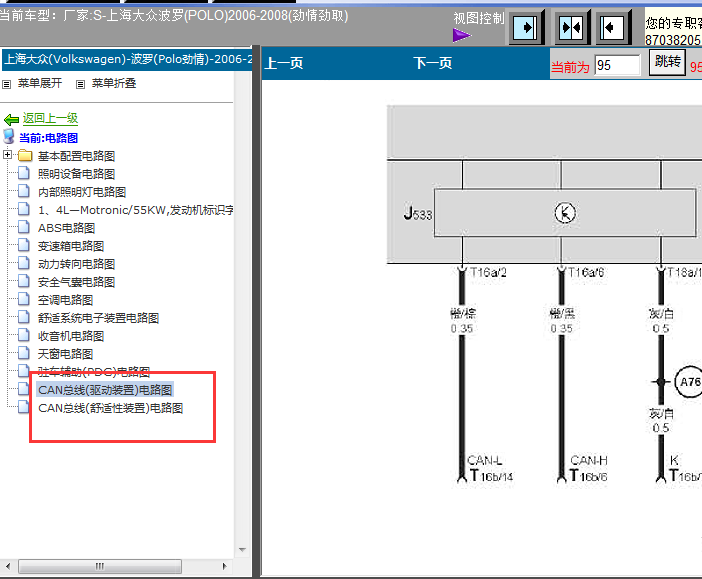702x579 pixels.
Task: Click the purple arrow under 视图控制
Action: tap(462, 35)
